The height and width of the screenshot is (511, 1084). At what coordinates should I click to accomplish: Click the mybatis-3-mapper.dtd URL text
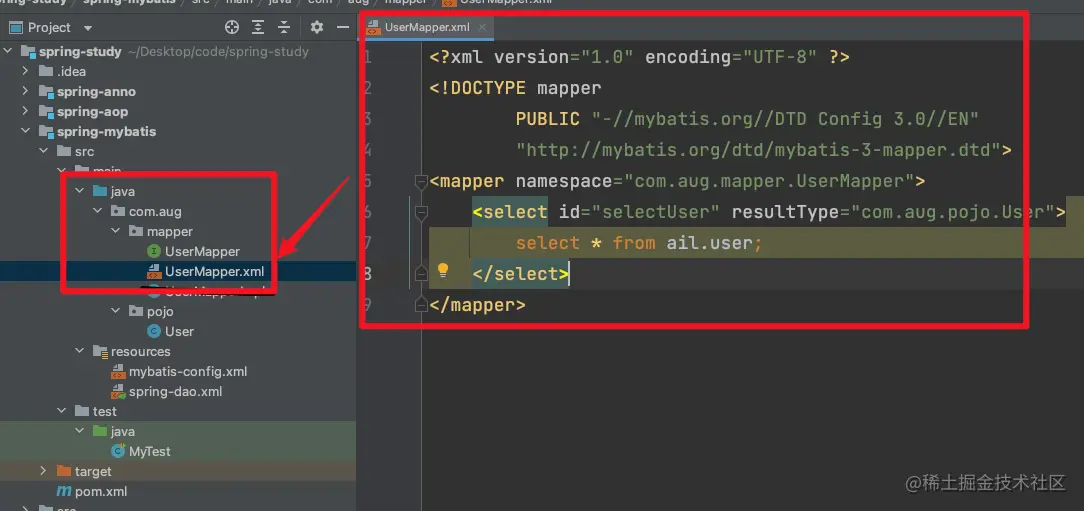point(758,149)
